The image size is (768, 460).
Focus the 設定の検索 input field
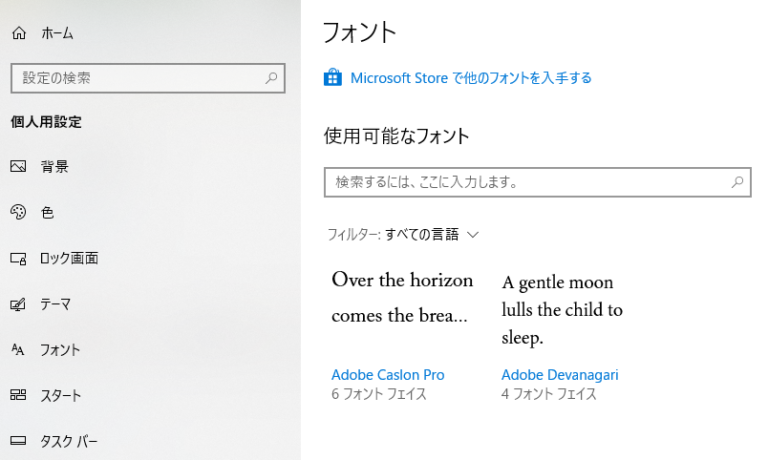pyautogui.click(x=135, y=77)
